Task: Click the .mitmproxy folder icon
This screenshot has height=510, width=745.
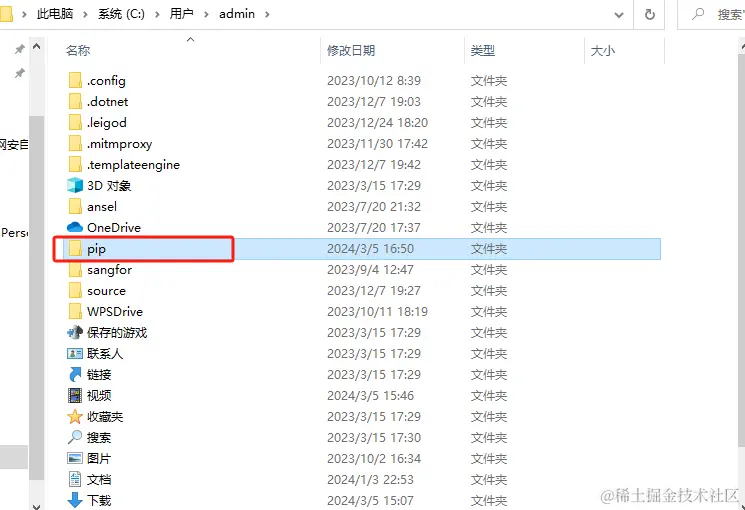Action: point(75,143)
